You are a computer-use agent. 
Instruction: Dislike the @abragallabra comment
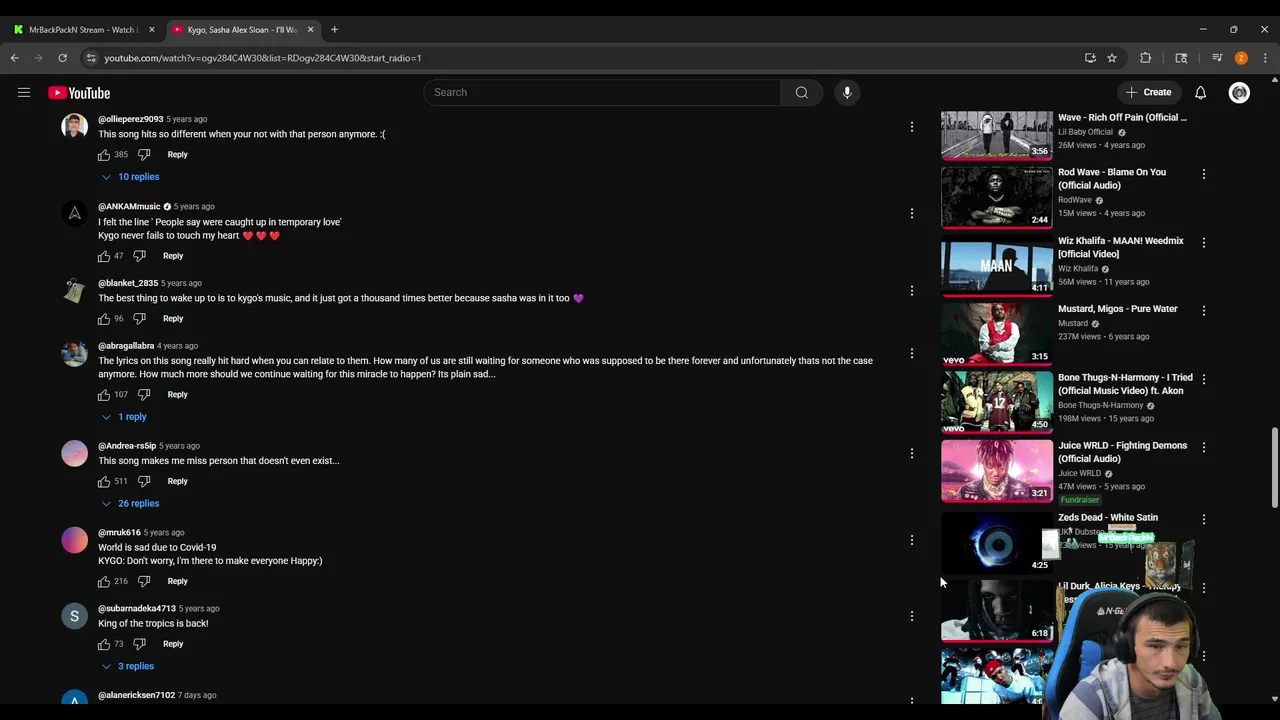coord(144,395)
